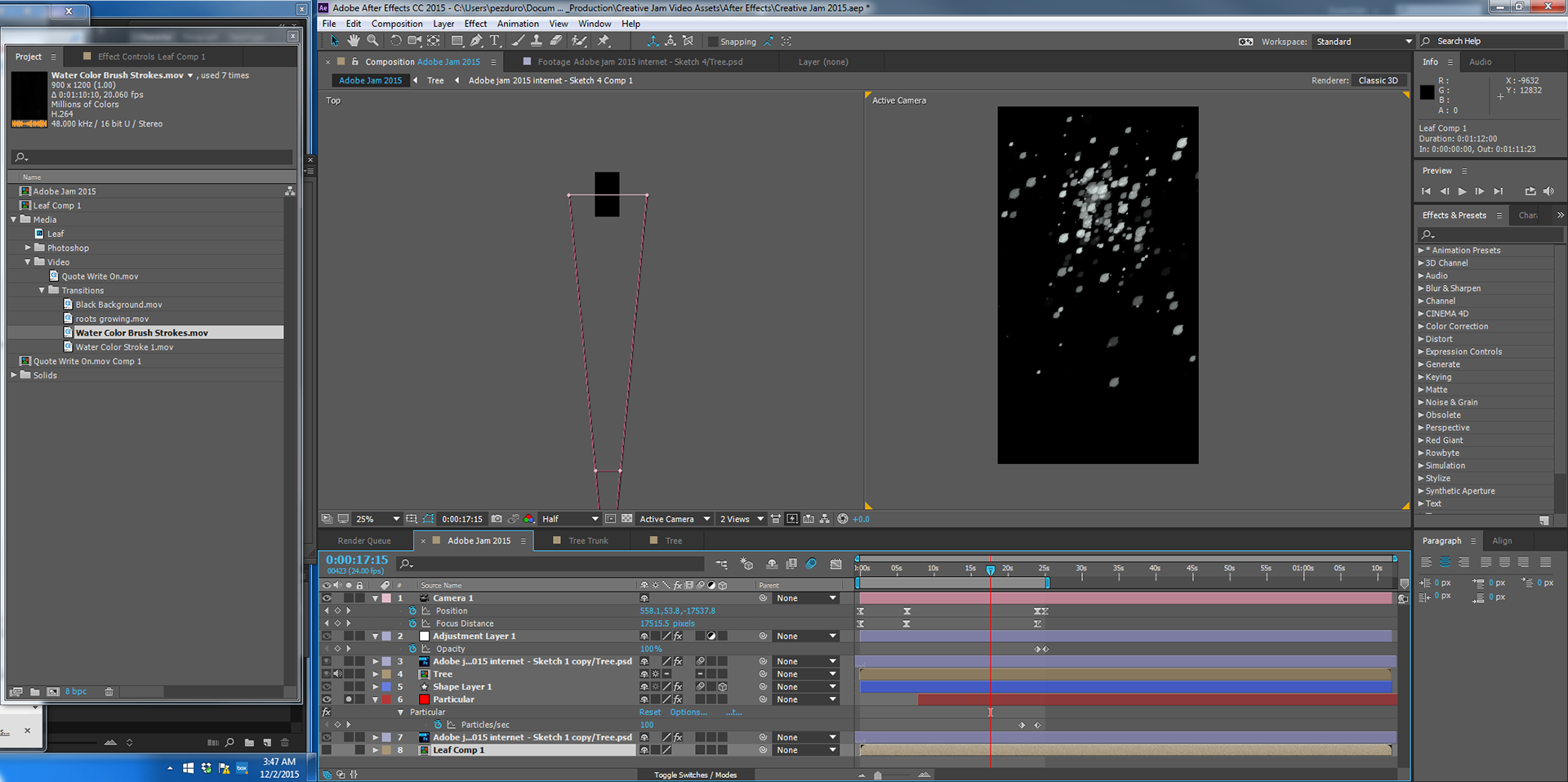The width and height of the screenshot is (1568, 782).
Task: Select the Brush tool
Action: coord(518,41)
